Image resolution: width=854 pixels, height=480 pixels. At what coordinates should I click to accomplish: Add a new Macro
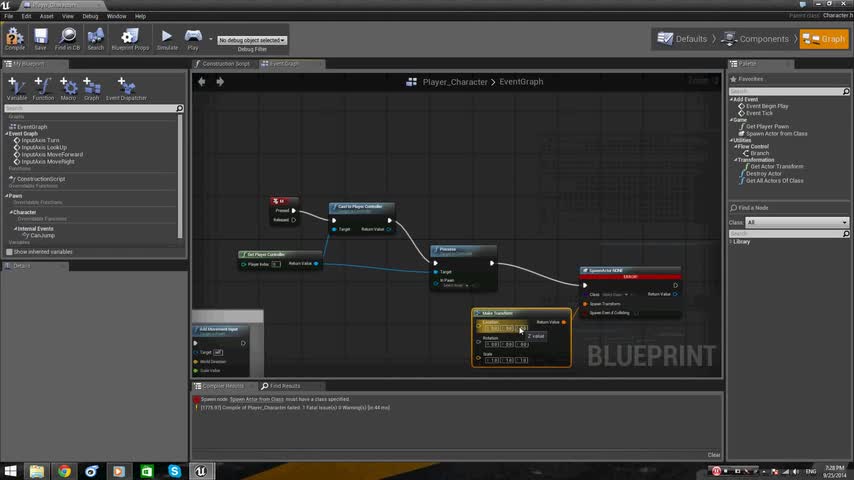click(68, 89)
